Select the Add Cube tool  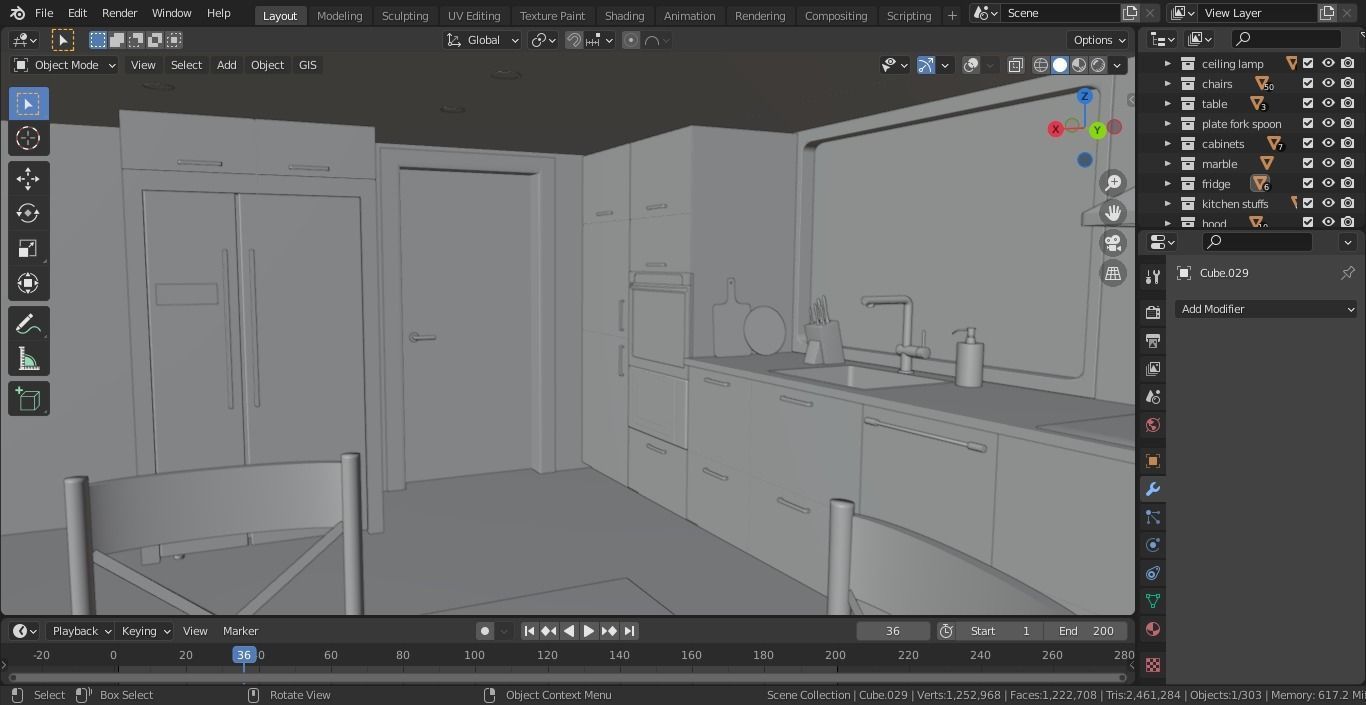(x=28, y=400)
